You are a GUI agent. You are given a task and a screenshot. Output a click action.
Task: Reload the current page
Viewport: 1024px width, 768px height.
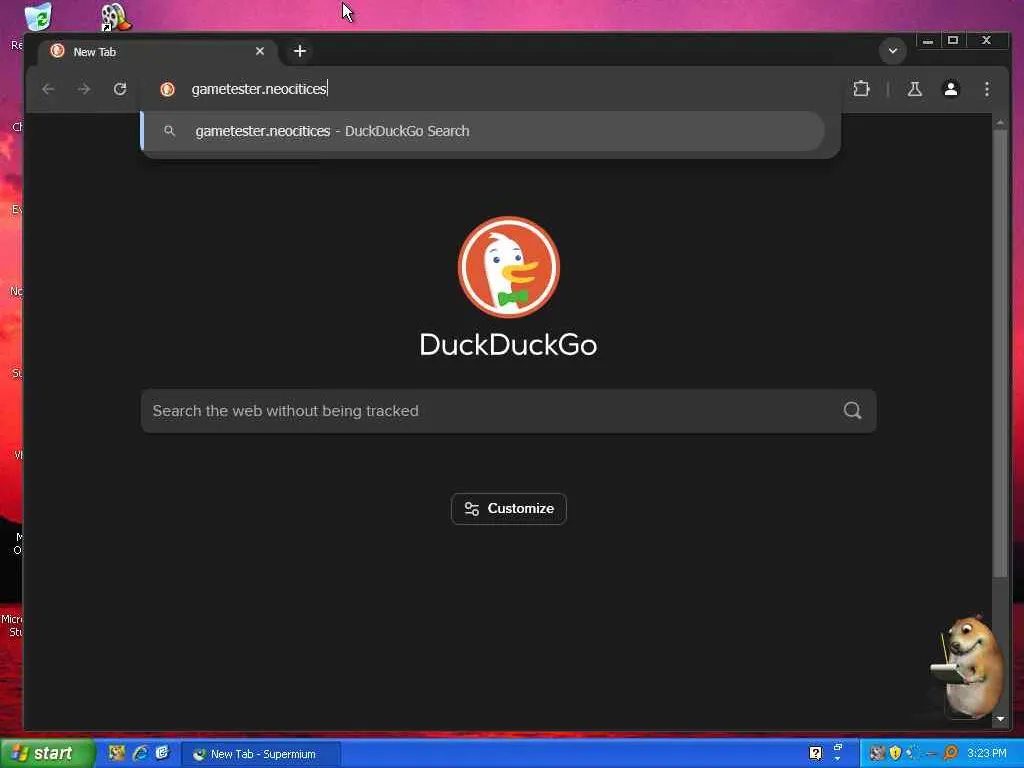click(x=120, y=89)
